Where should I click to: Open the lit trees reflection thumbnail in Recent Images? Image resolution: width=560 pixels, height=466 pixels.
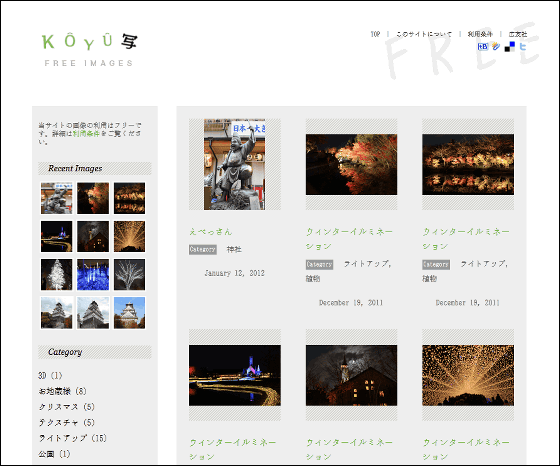[x=129, y=198]
